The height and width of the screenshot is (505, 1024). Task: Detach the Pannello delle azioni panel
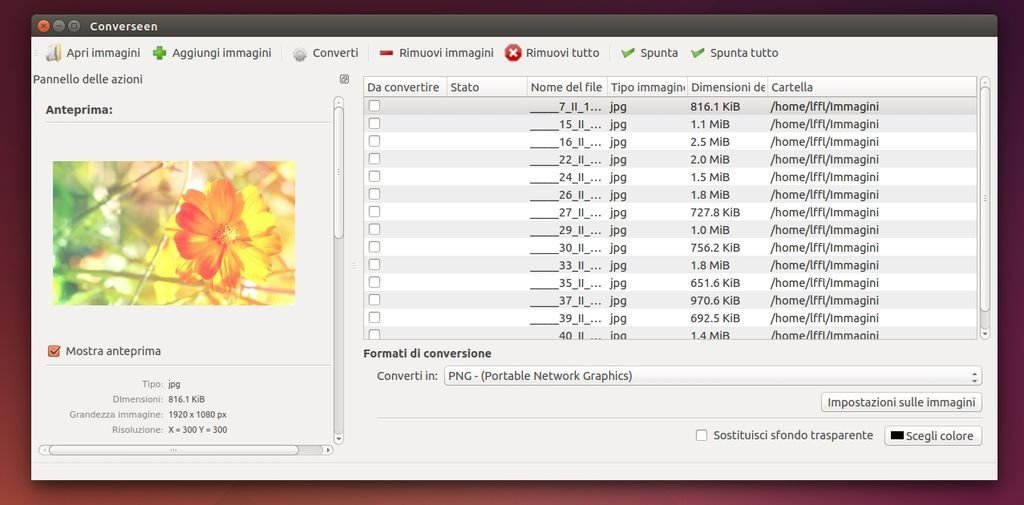pos(344,79)
